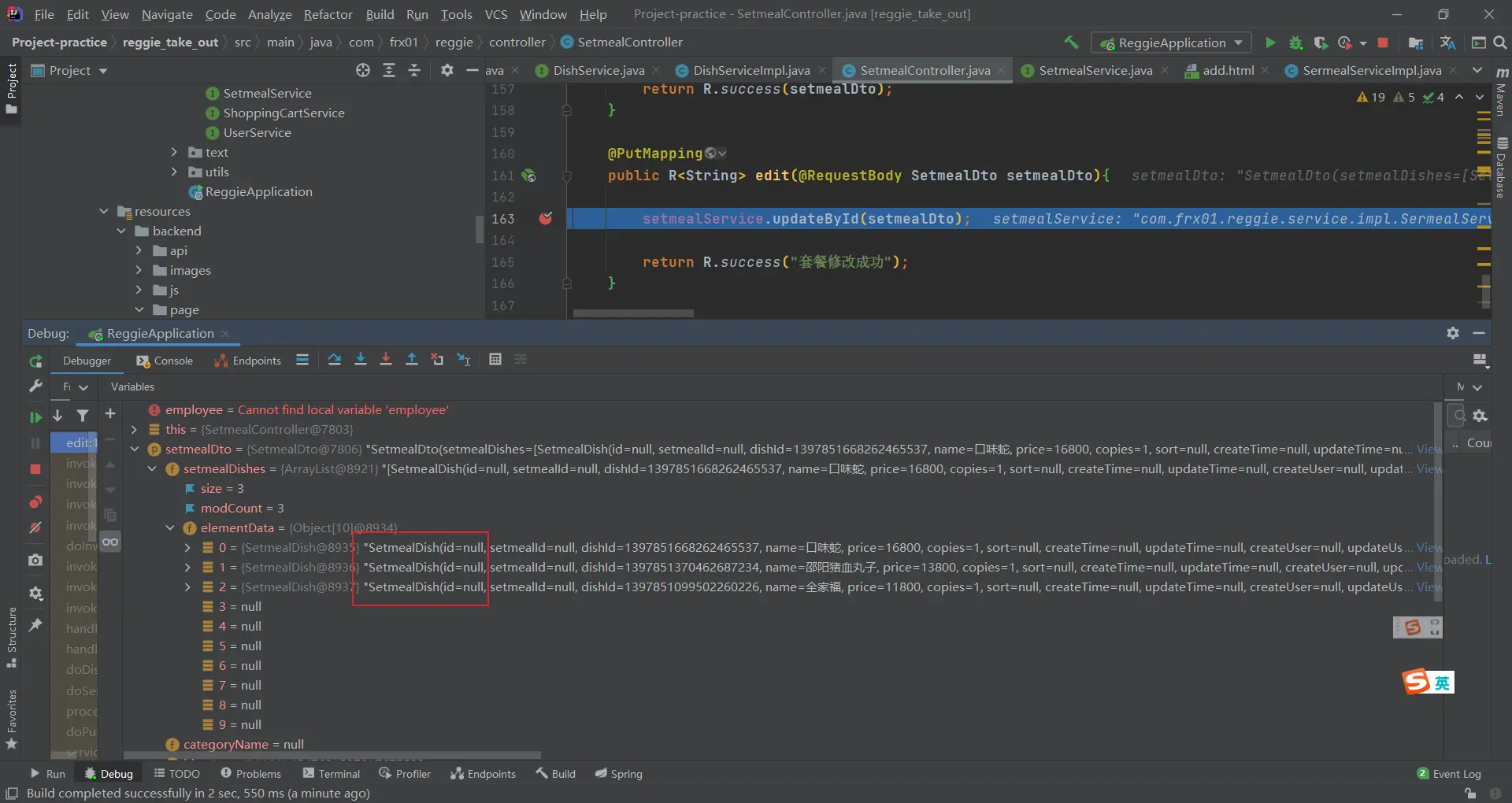1512x803 pixels.
Task: Click Force Step Into red arrow icon
Action: 386,360
